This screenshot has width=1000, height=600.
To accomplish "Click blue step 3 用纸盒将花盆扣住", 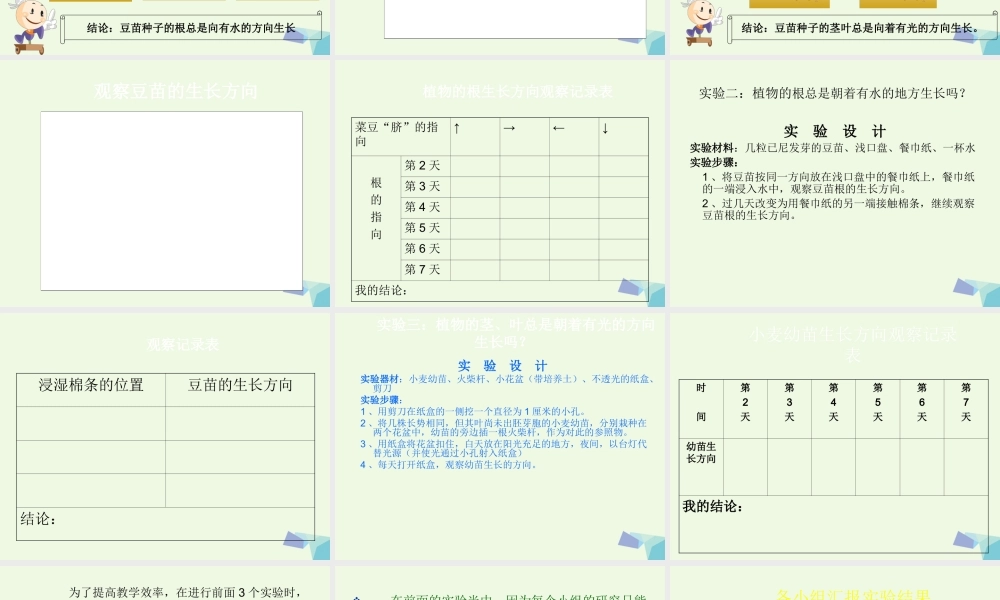I will (504, 448).
